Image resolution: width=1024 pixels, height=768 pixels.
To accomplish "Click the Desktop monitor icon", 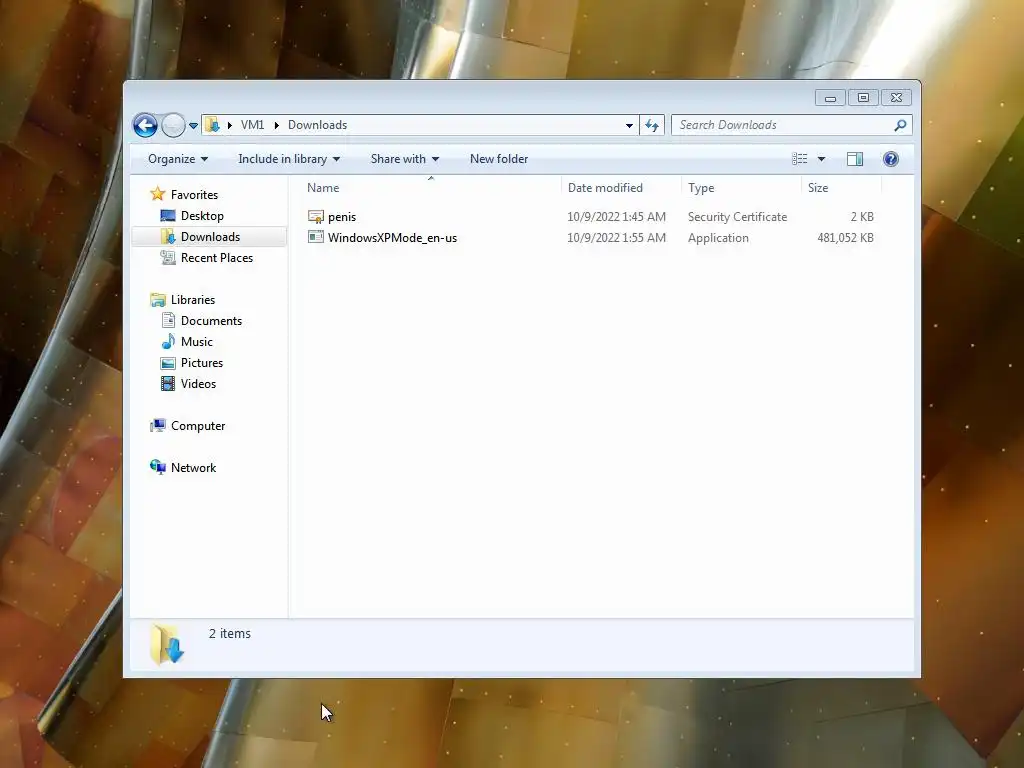I will (x=168, y=216).
